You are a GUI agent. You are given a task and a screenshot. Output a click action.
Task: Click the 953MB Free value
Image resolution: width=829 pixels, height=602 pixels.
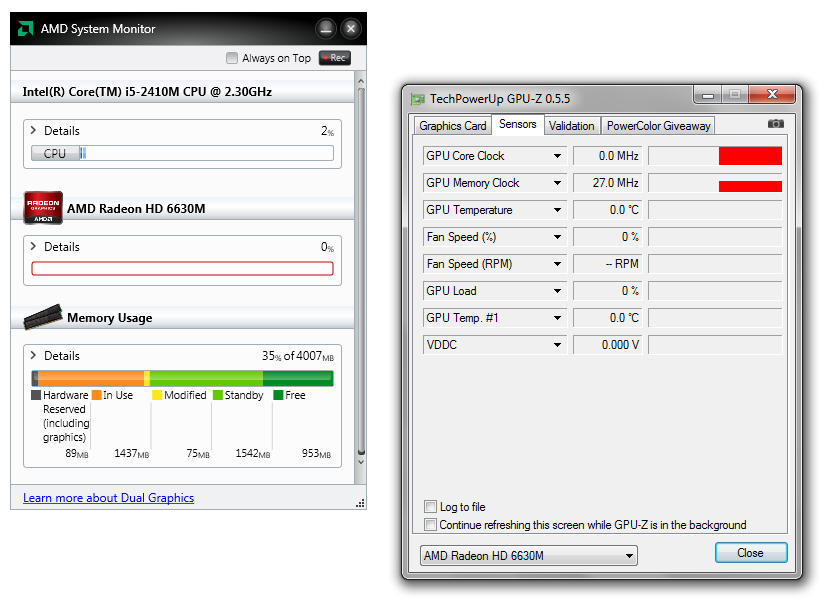point(316,453)
